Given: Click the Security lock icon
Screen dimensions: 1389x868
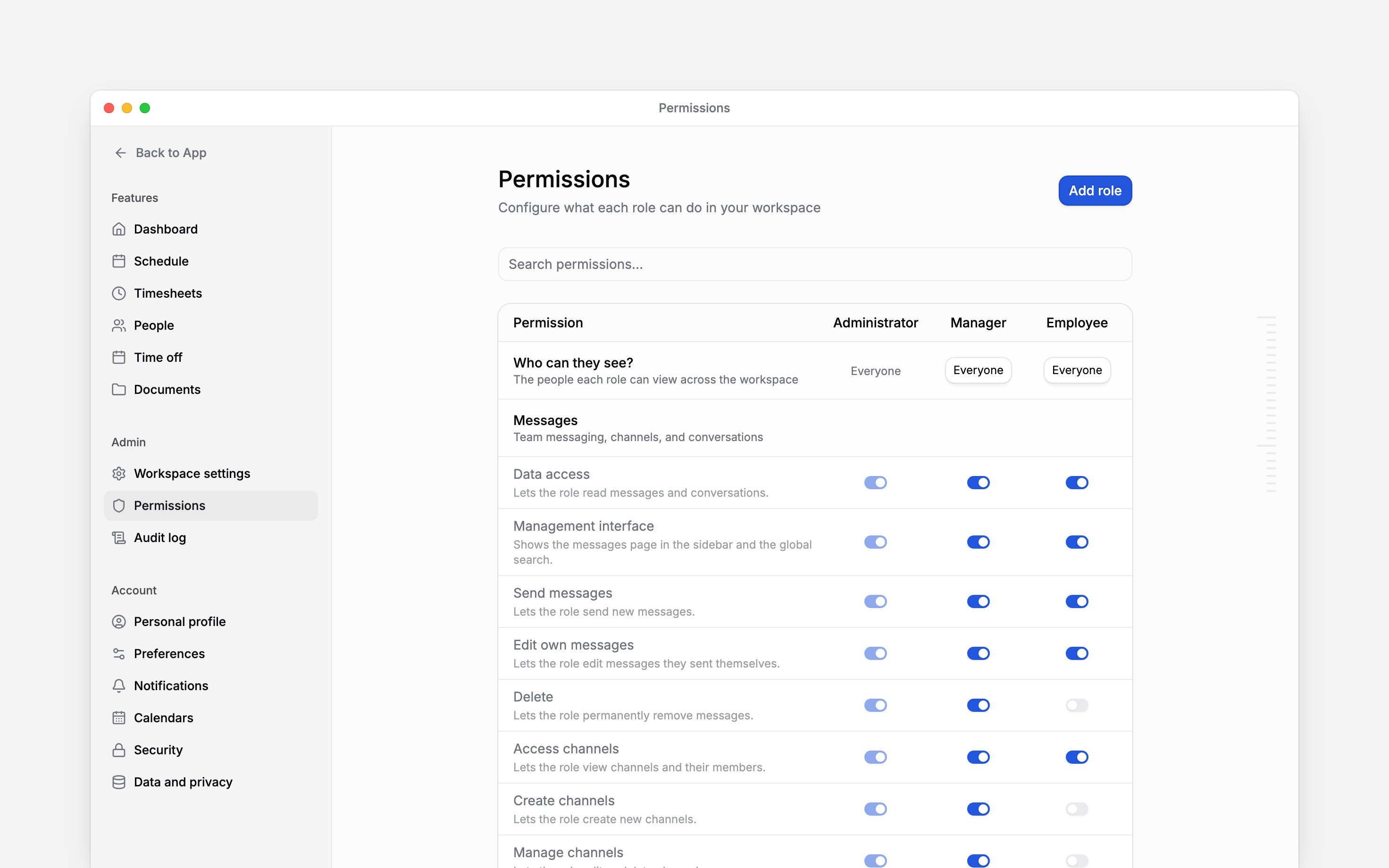Looking at the screenshot, I should (119, 751).
